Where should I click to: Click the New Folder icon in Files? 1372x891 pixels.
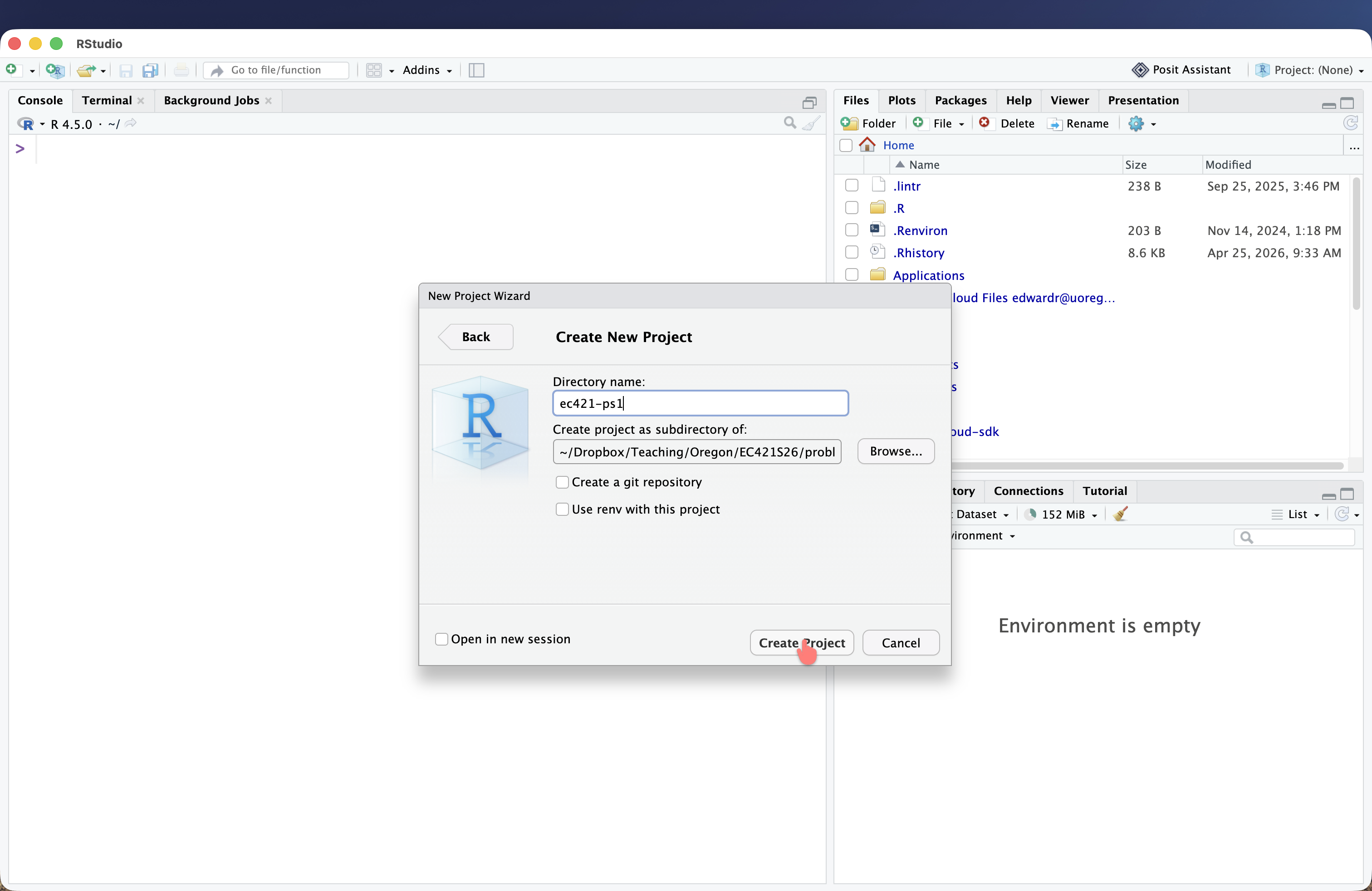pyautogui.click(x=849, y=123)
